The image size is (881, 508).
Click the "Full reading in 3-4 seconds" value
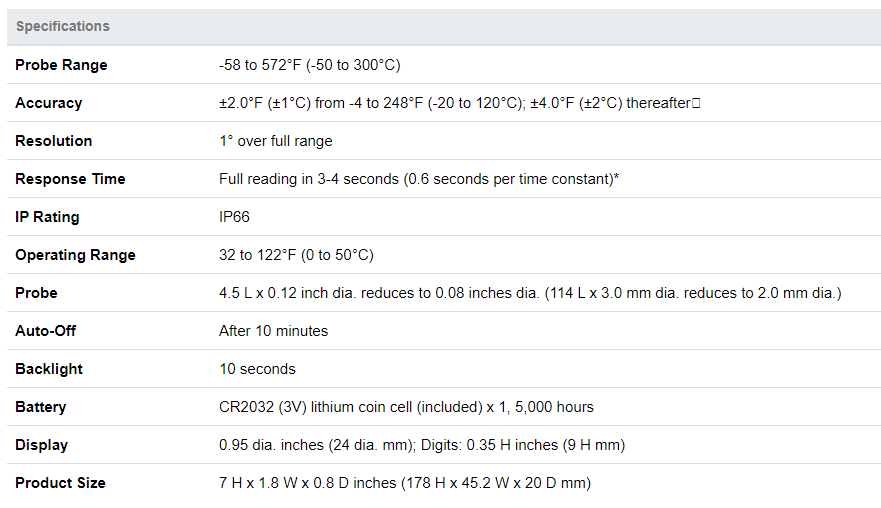419,179
